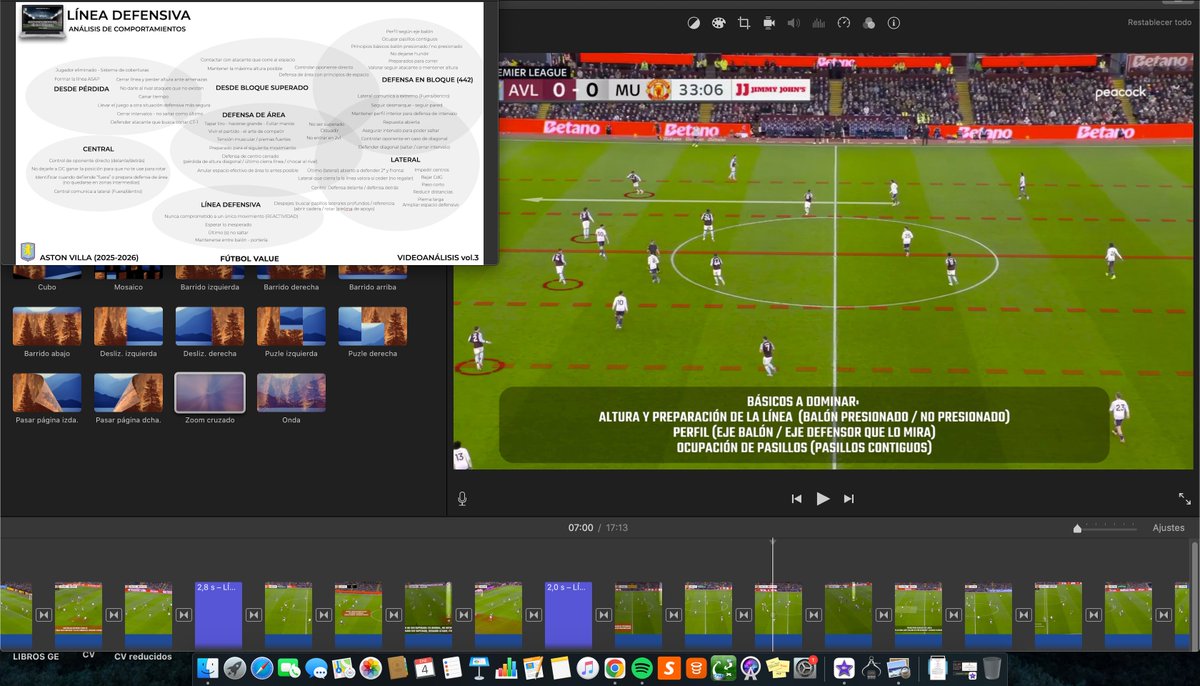The height and width of the screenshot is (686, 1200).
Task: Play the video in the viewer
Action: pyautogui.click(x=823, y=499)
